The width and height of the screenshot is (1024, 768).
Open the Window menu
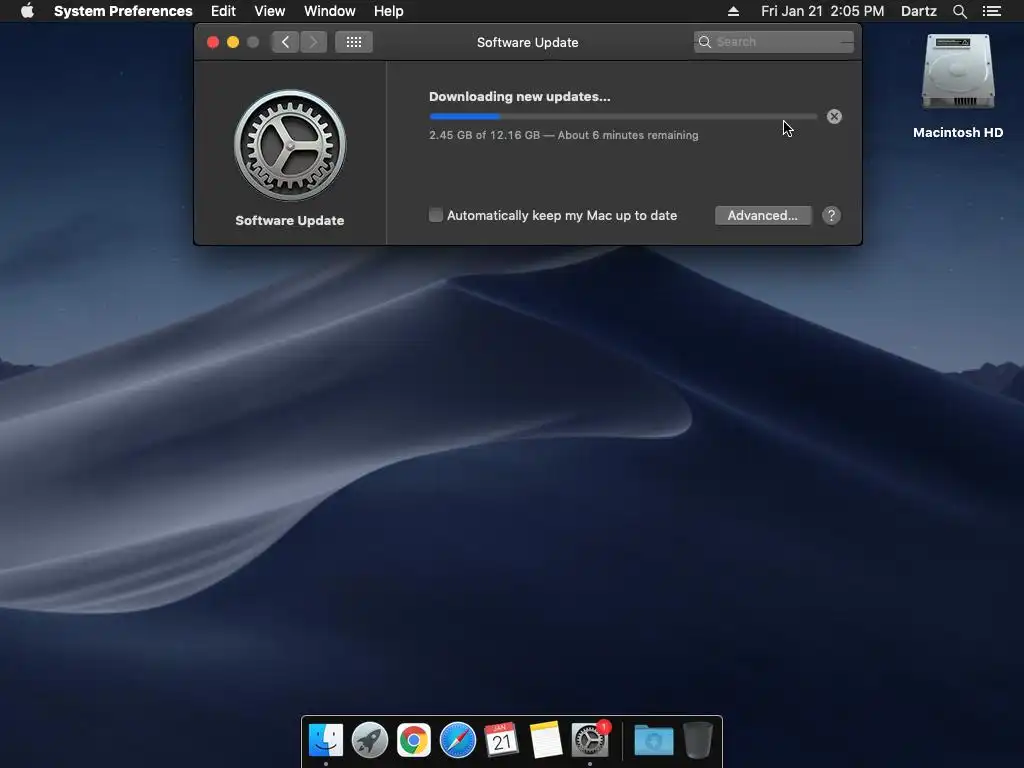coord(330,11)
